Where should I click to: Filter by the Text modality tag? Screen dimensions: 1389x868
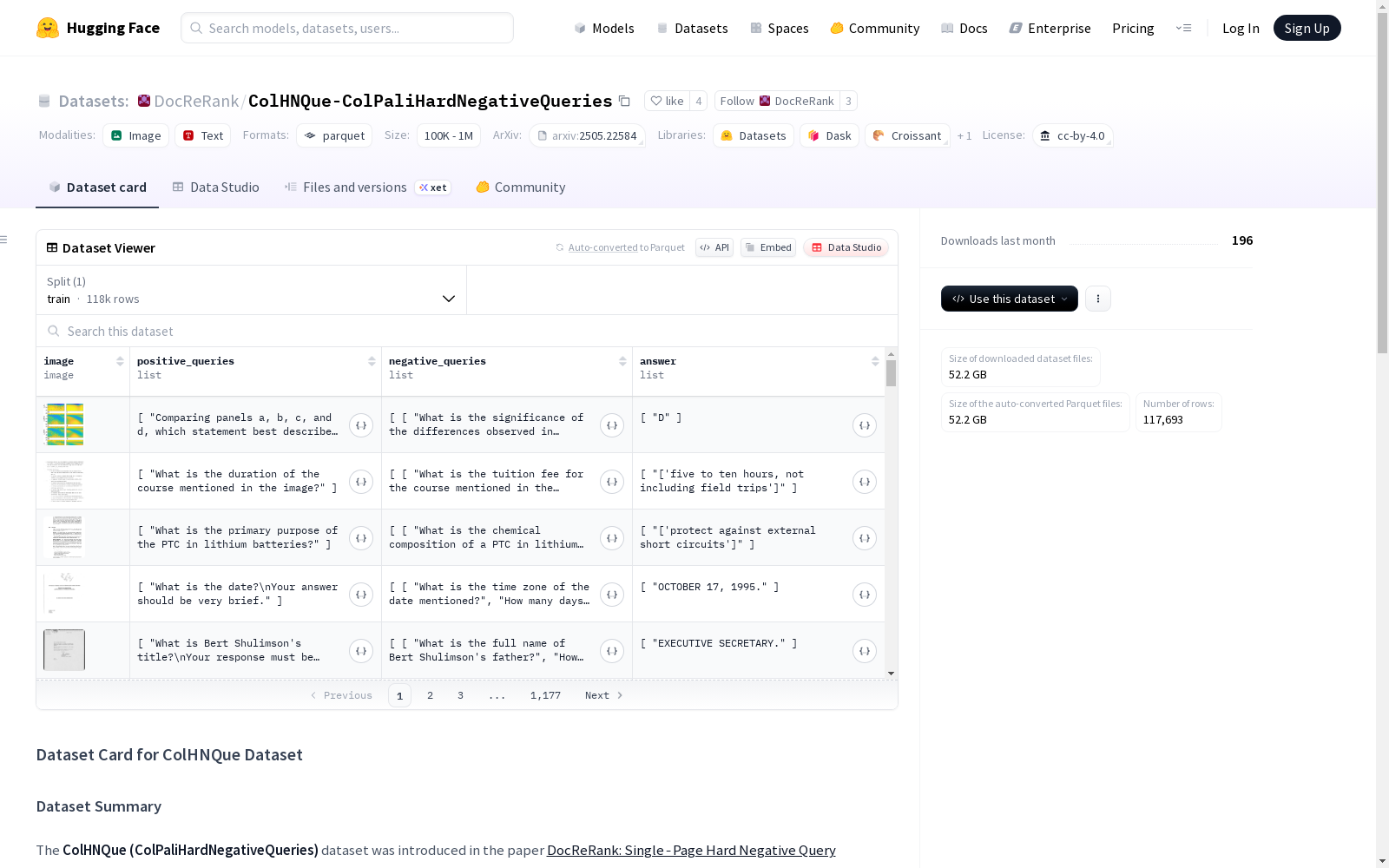click(203, 135)
